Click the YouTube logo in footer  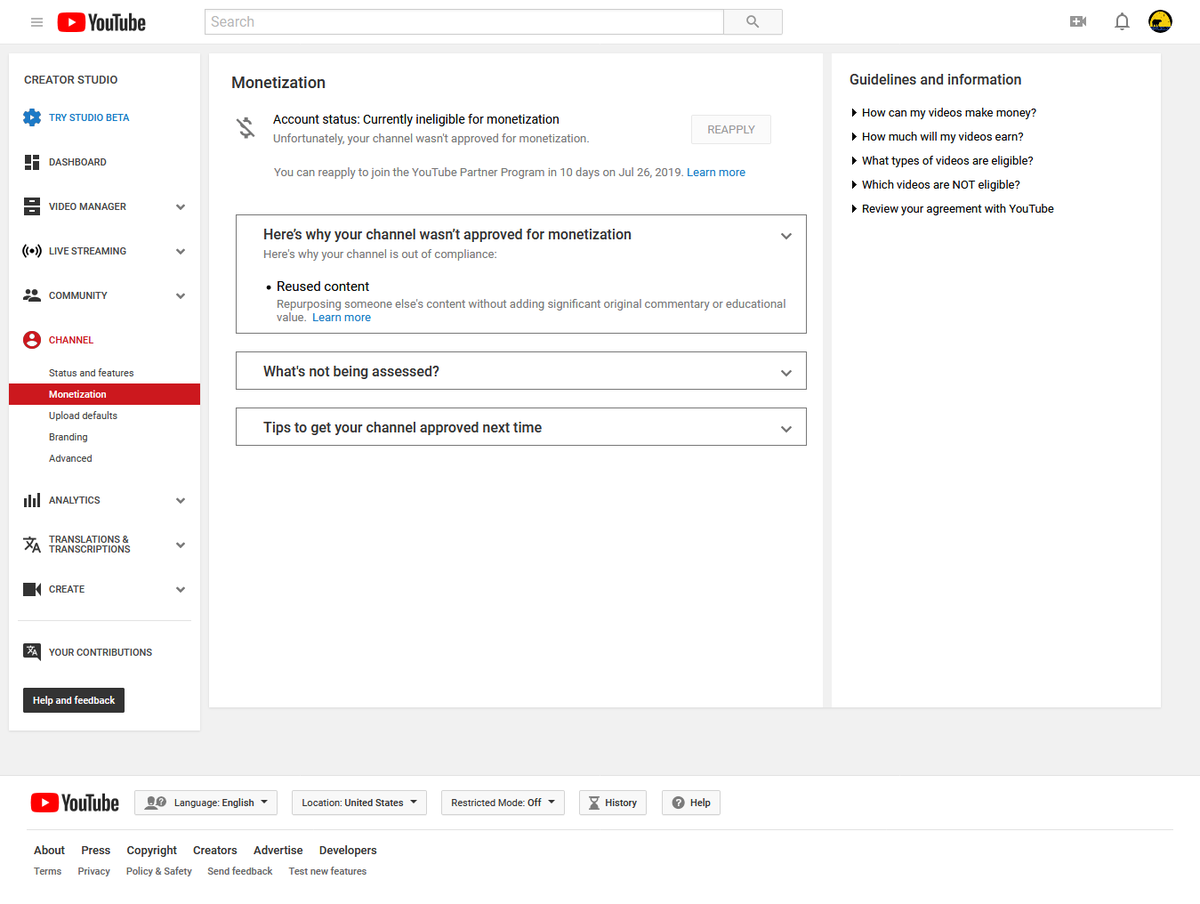click(75, 803)
